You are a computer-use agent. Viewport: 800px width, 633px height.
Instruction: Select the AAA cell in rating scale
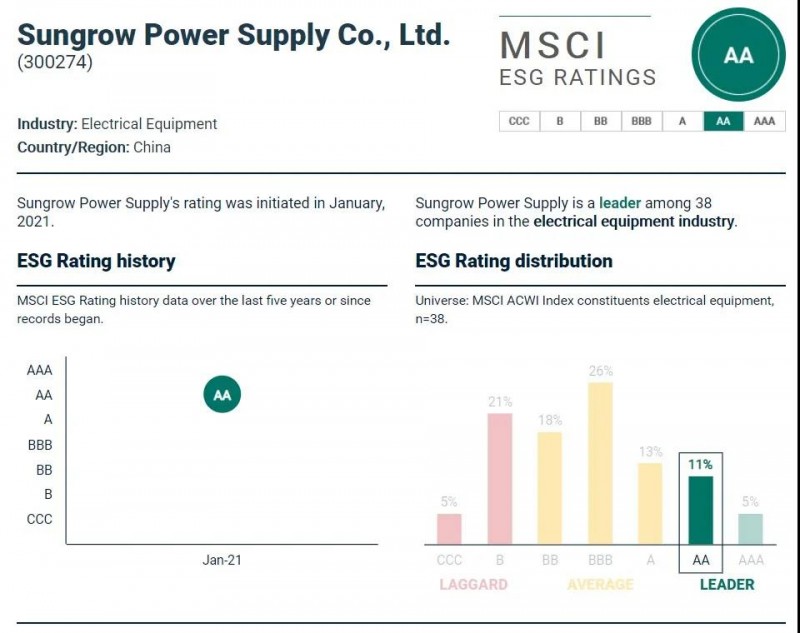click(x=764, y=121)
